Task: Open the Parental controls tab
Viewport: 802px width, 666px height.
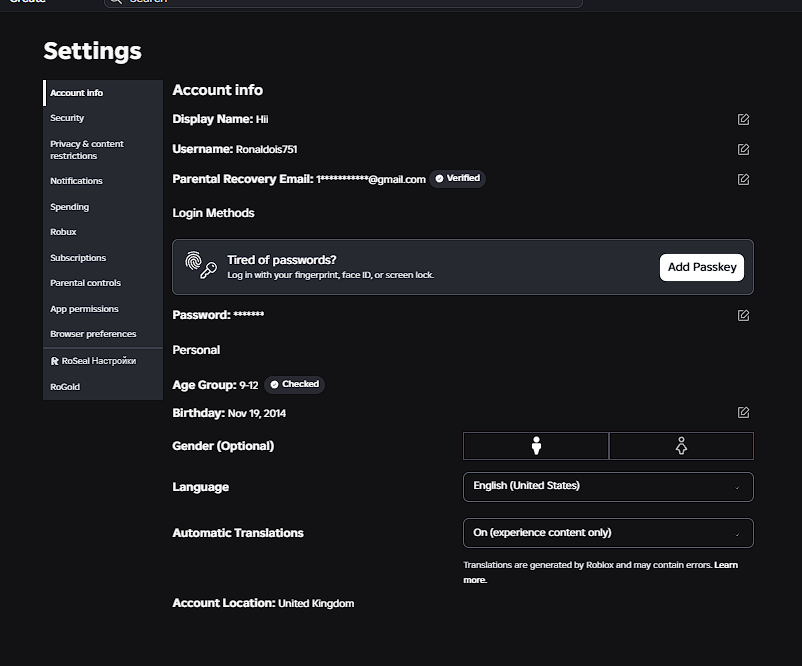Action: coord(103,283)
